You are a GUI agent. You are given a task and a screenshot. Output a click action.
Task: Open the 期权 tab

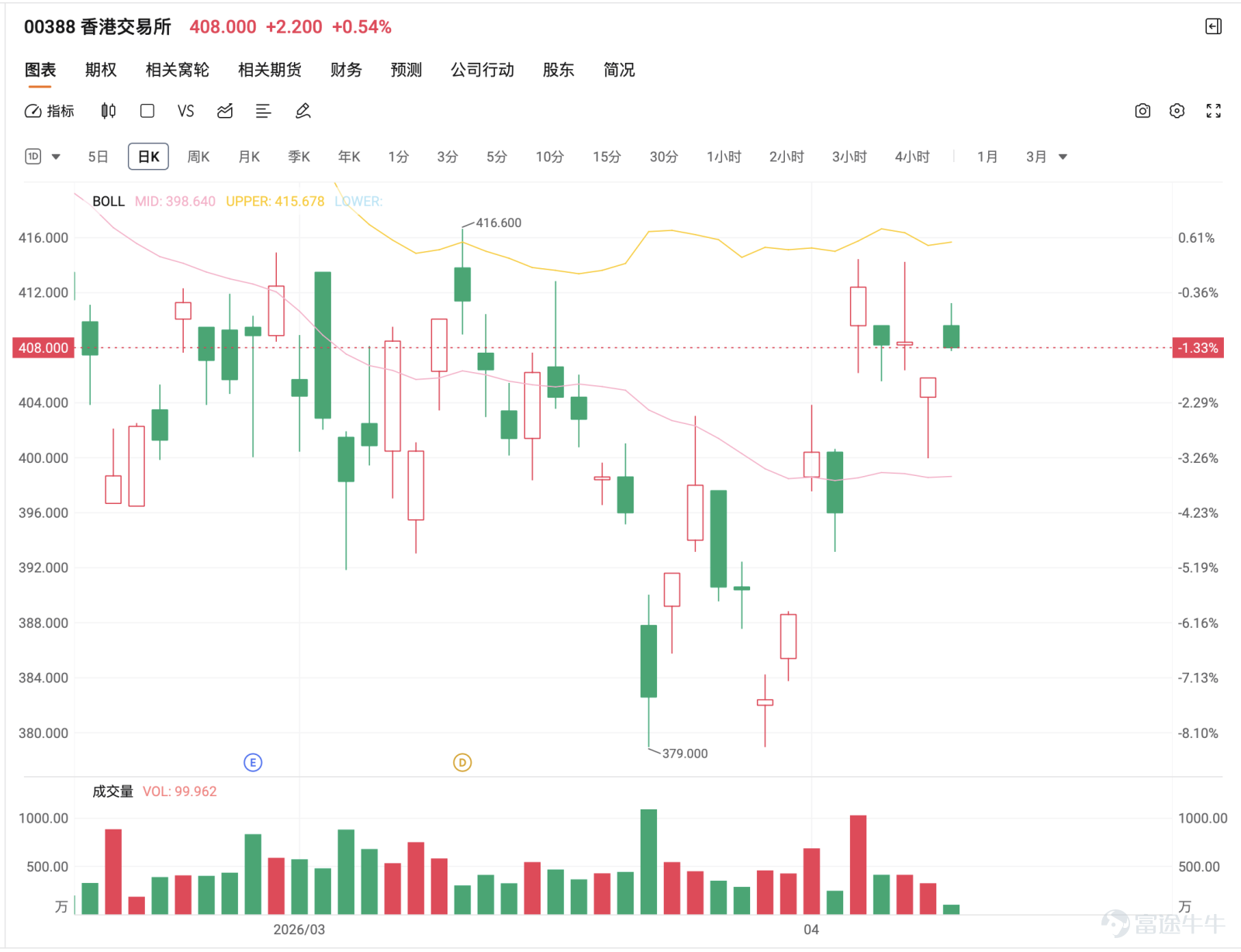point(101,70)
